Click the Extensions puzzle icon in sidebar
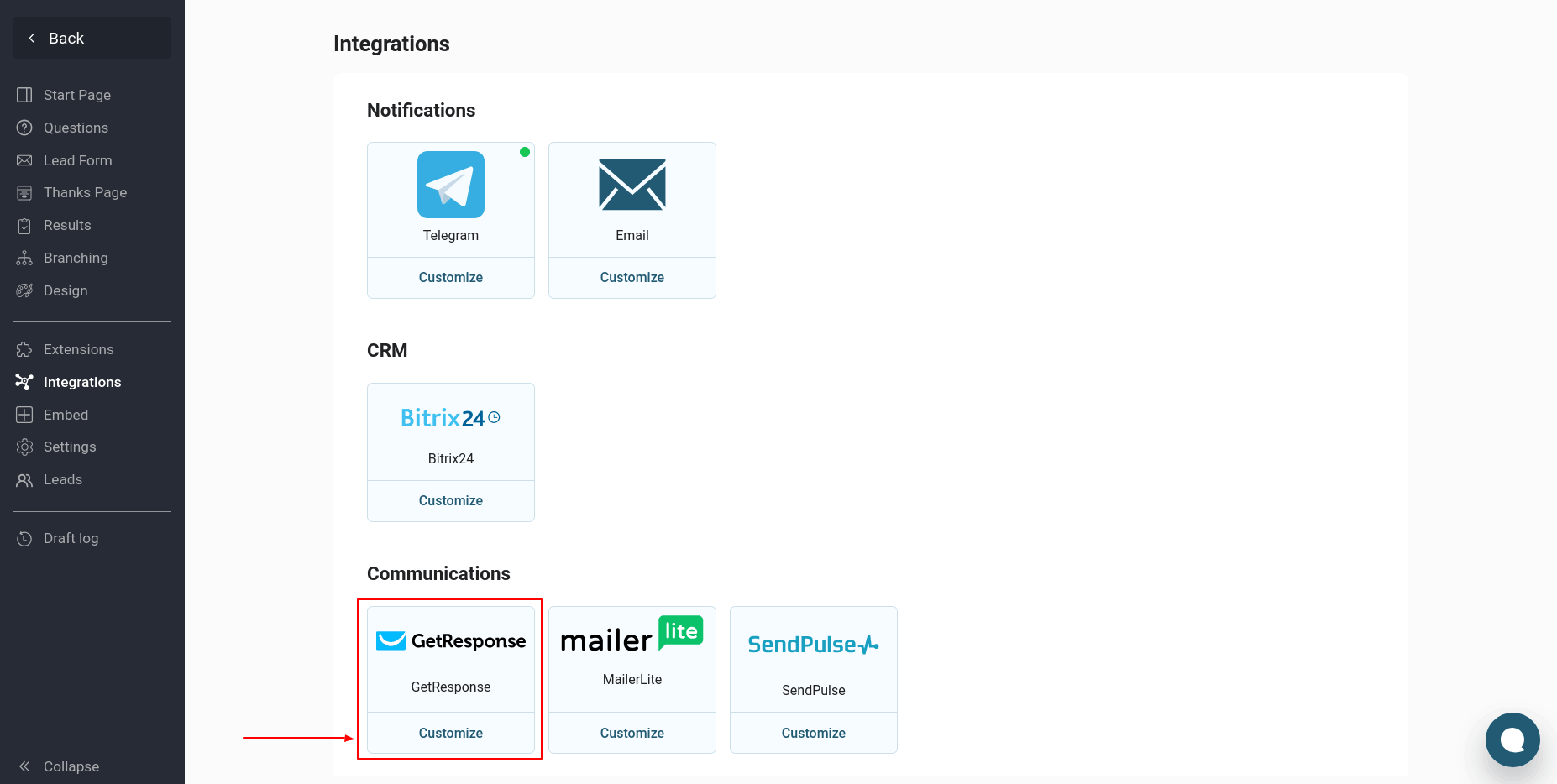The width and height of the screenshot is (1557, 784). [24, 349]
